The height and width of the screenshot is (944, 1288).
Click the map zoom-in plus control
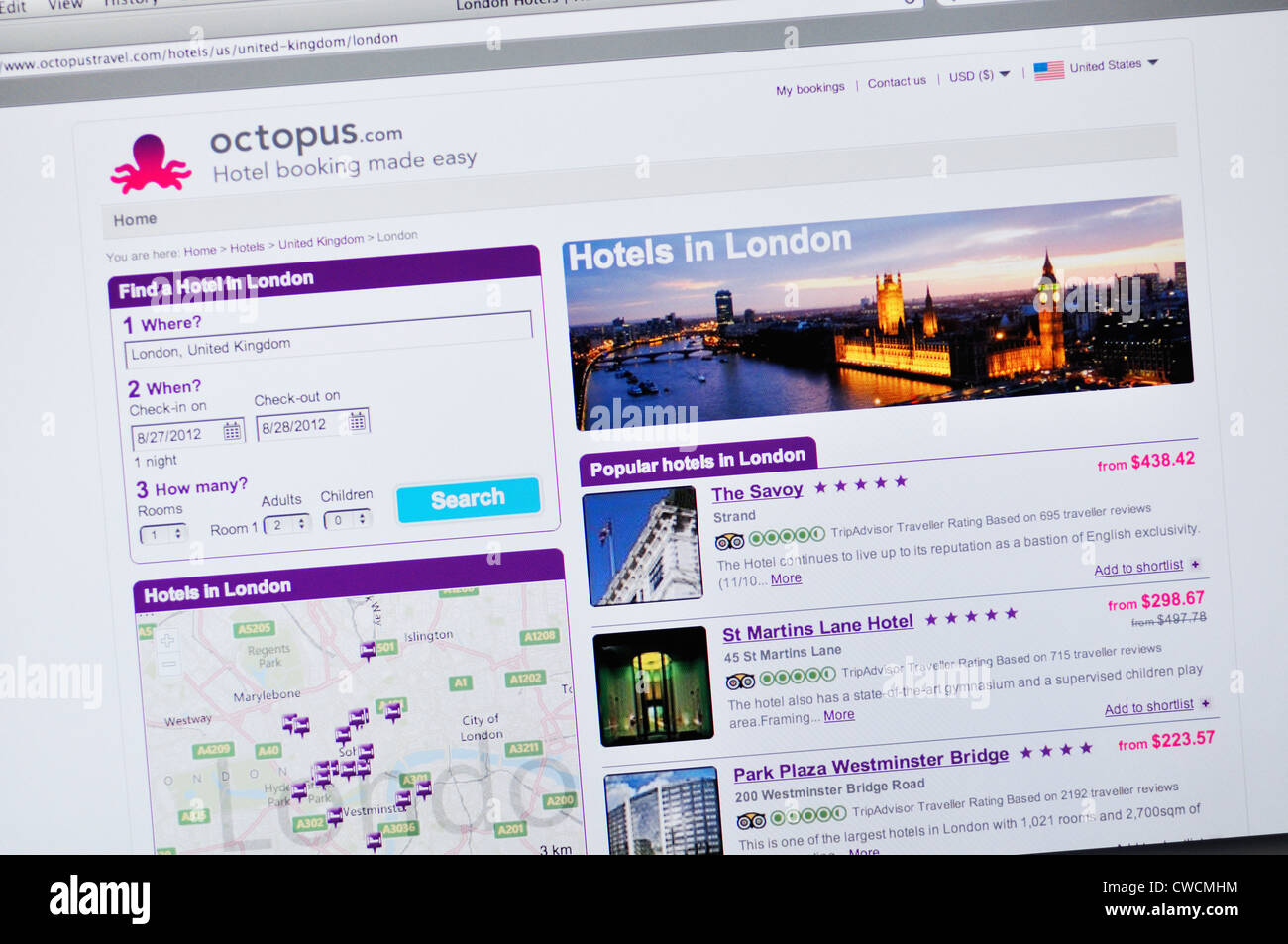(166, 640)
